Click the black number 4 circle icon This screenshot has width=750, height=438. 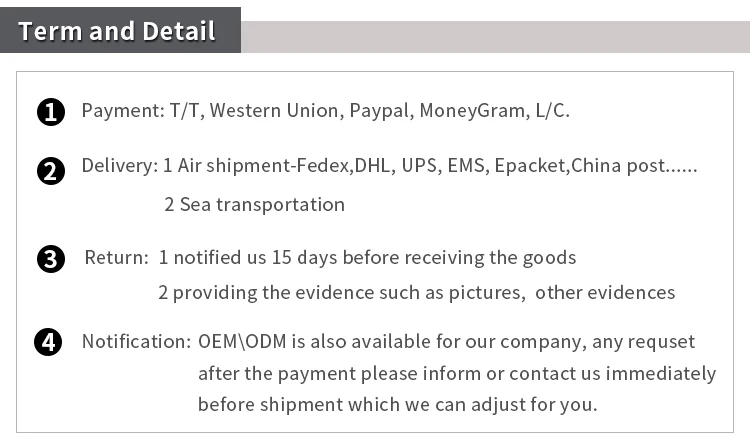tap(48, 342)
